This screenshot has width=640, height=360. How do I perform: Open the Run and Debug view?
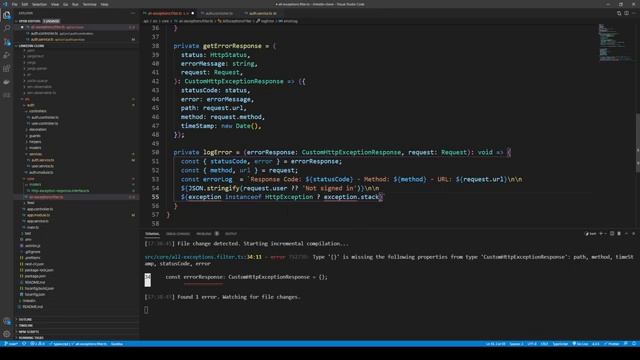tap(7, 55)
